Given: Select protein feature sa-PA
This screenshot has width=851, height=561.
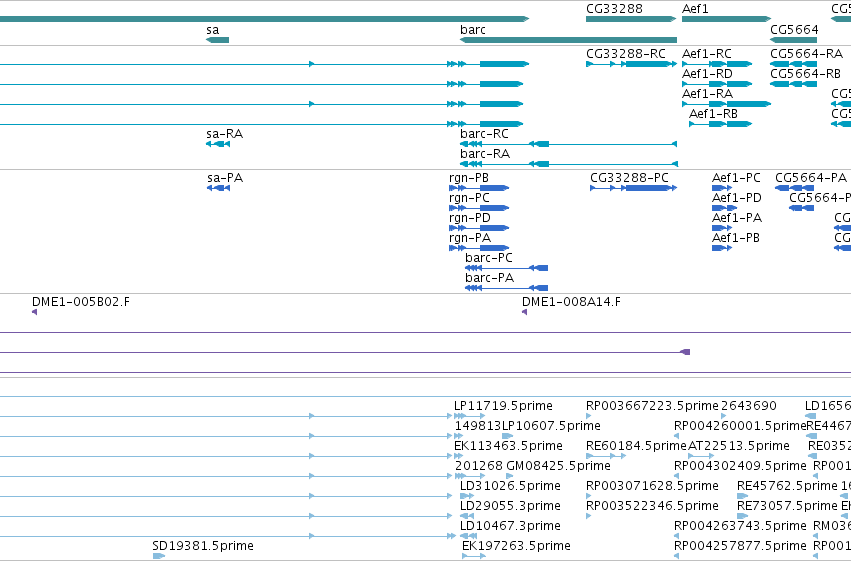Looking at the screenshot, I should click(218, 188).
